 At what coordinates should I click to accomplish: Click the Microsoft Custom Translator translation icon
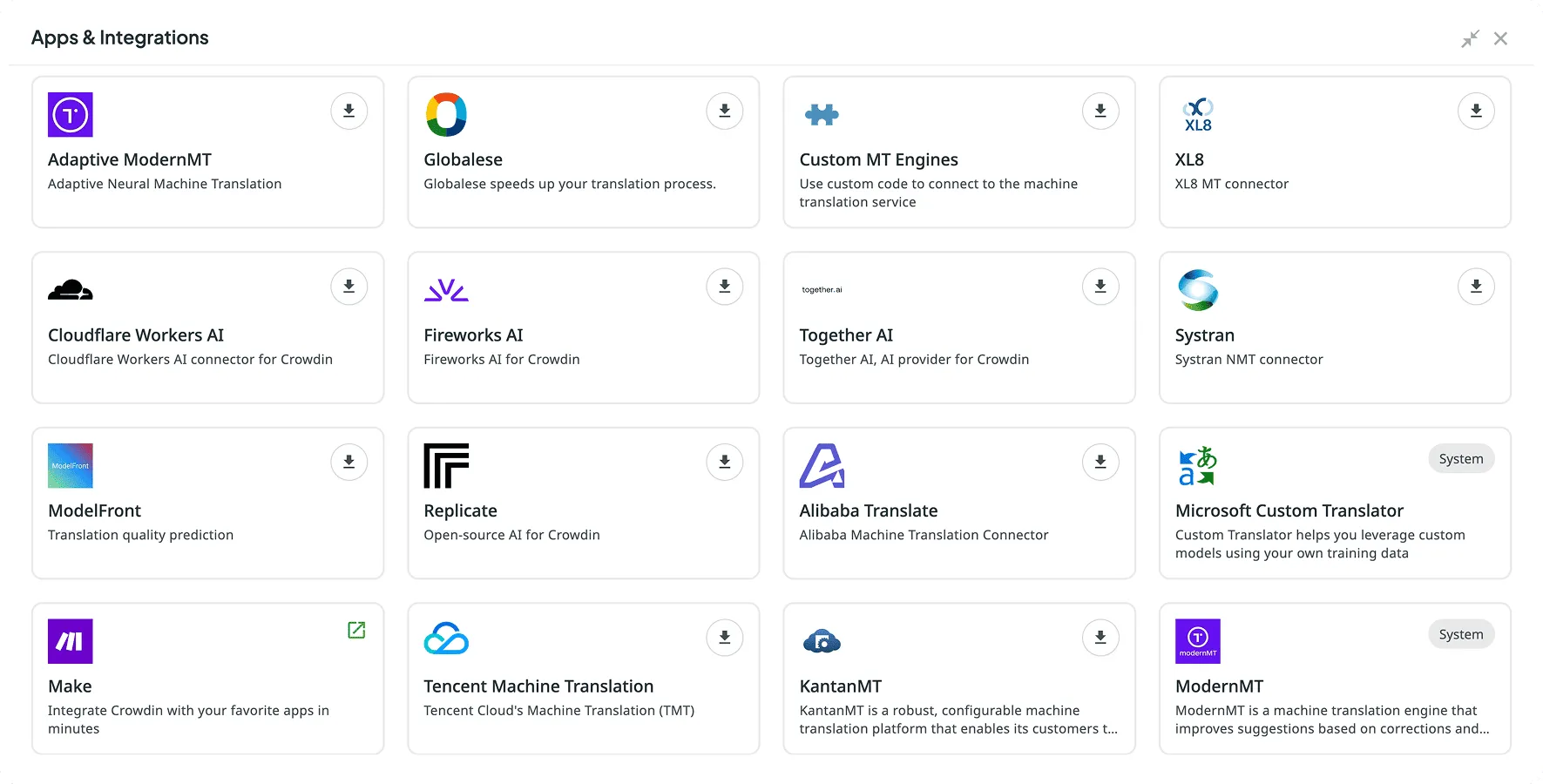(x=1197, y=465)
